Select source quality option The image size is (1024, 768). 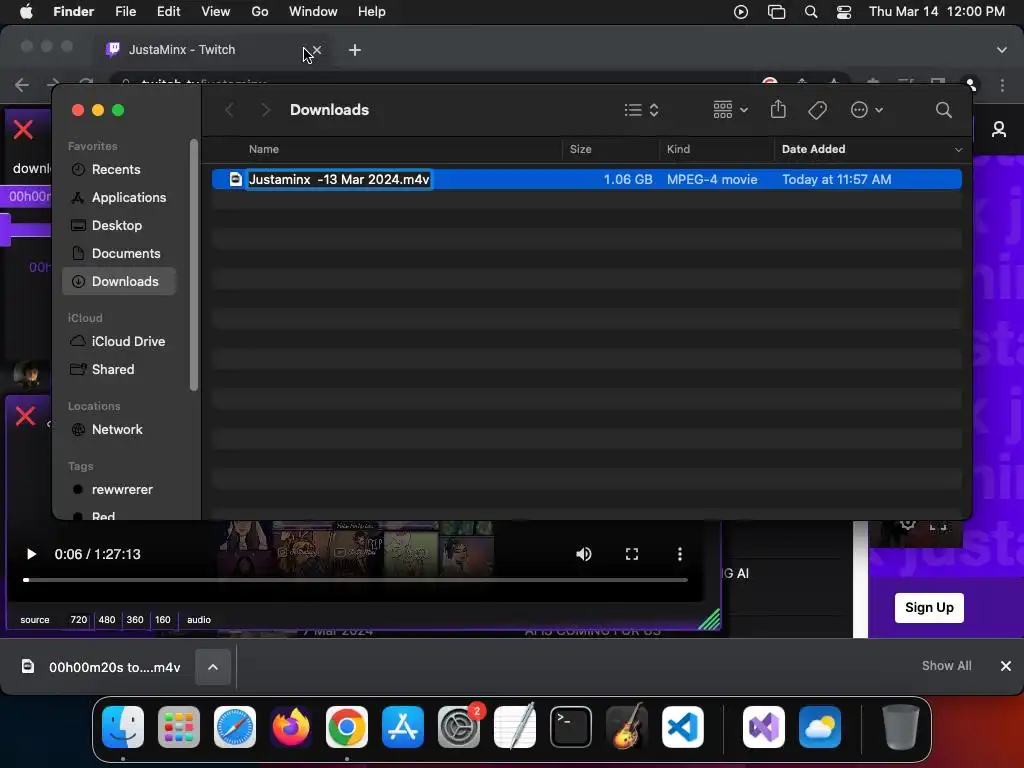(x=35, y=620)
